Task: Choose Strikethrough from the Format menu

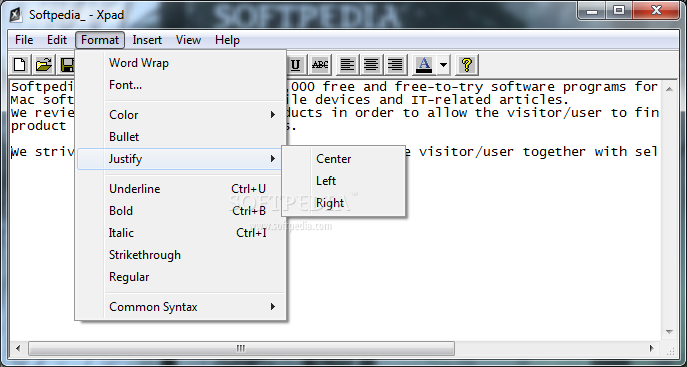Action: point(181,255)
